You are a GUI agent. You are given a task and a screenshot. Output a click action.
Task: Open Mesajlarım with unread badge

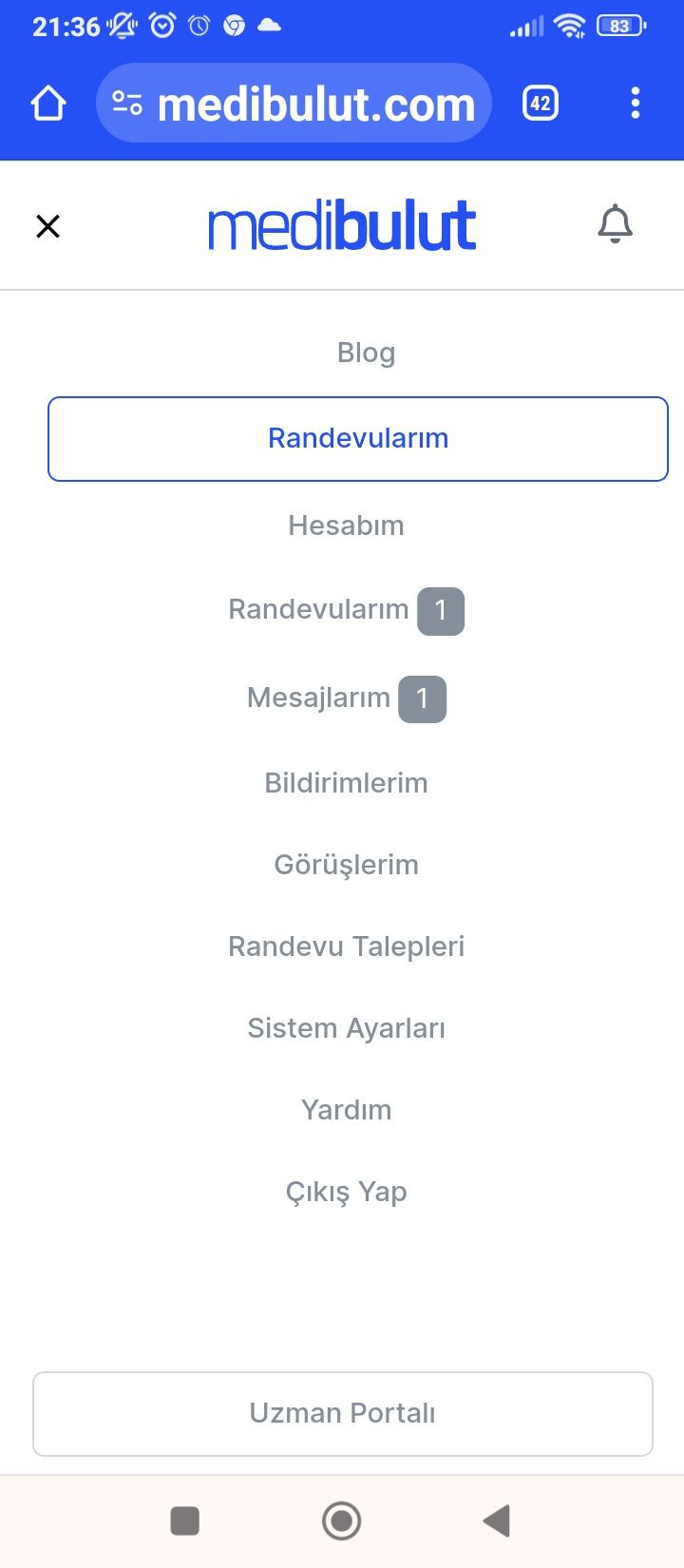tap(346, 698)
